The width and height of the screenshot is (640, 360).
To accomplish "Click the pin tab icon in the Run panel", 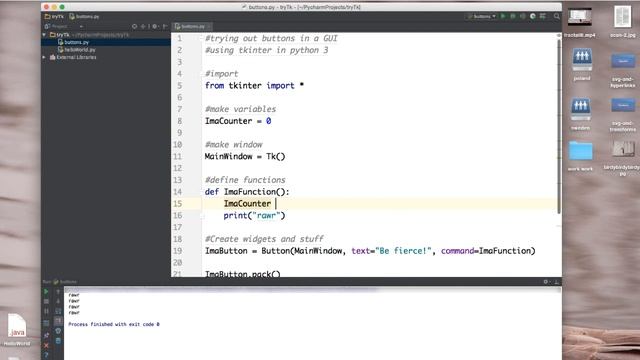I will tap(46, 335).
